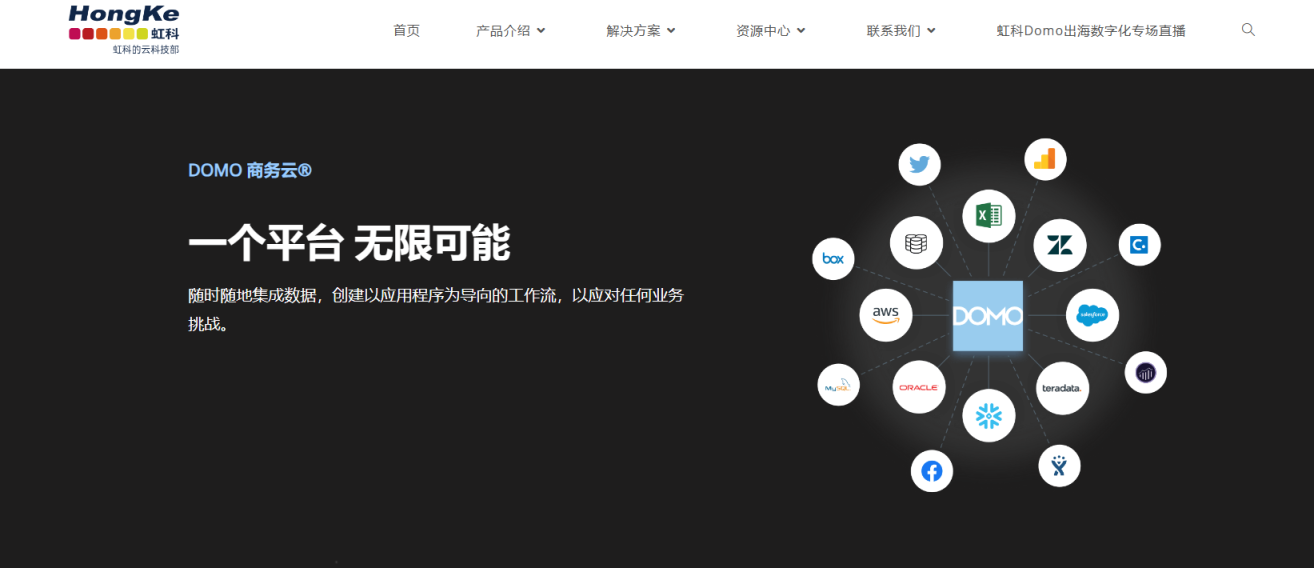1314x568 pixels.
Task: Click the Google Analytics bar icon
Action: click(1045, 159)
